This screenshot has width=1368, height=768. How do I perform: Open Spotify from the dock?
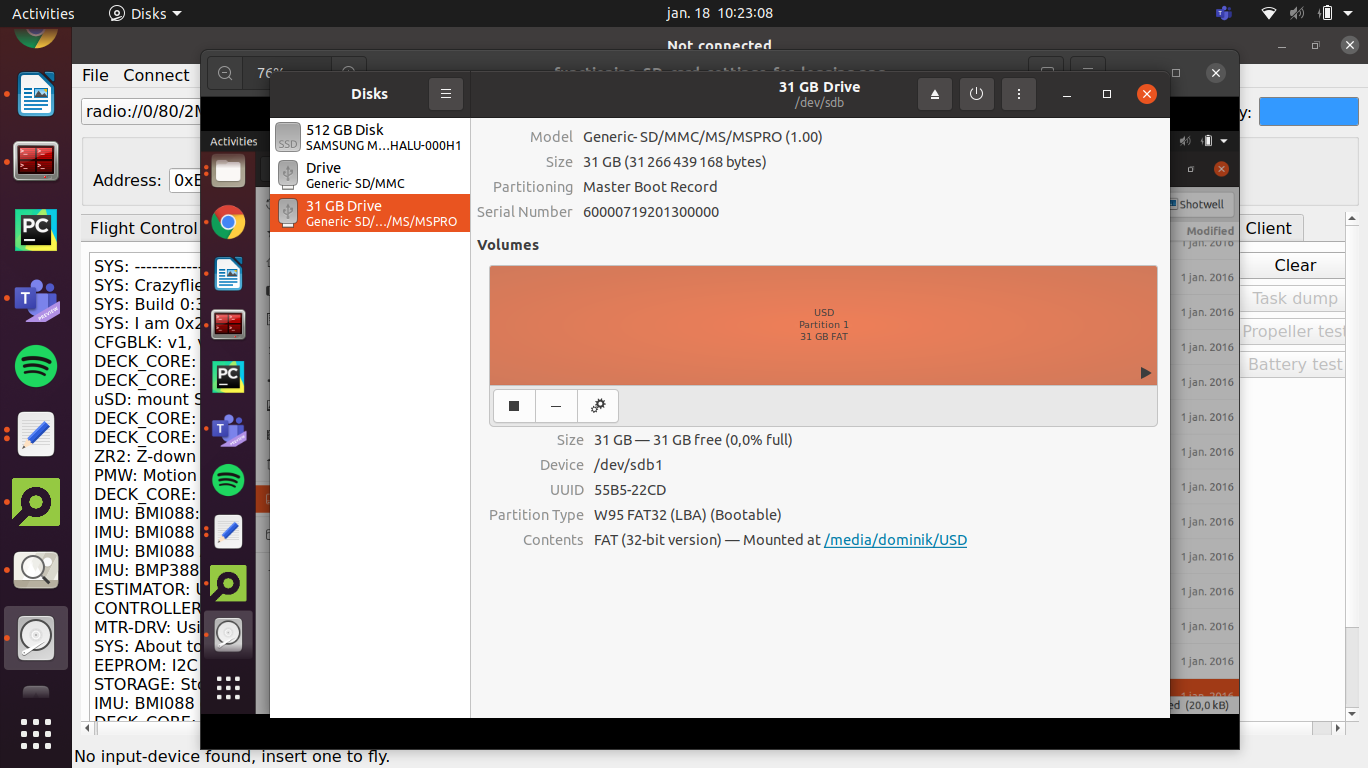36,366
